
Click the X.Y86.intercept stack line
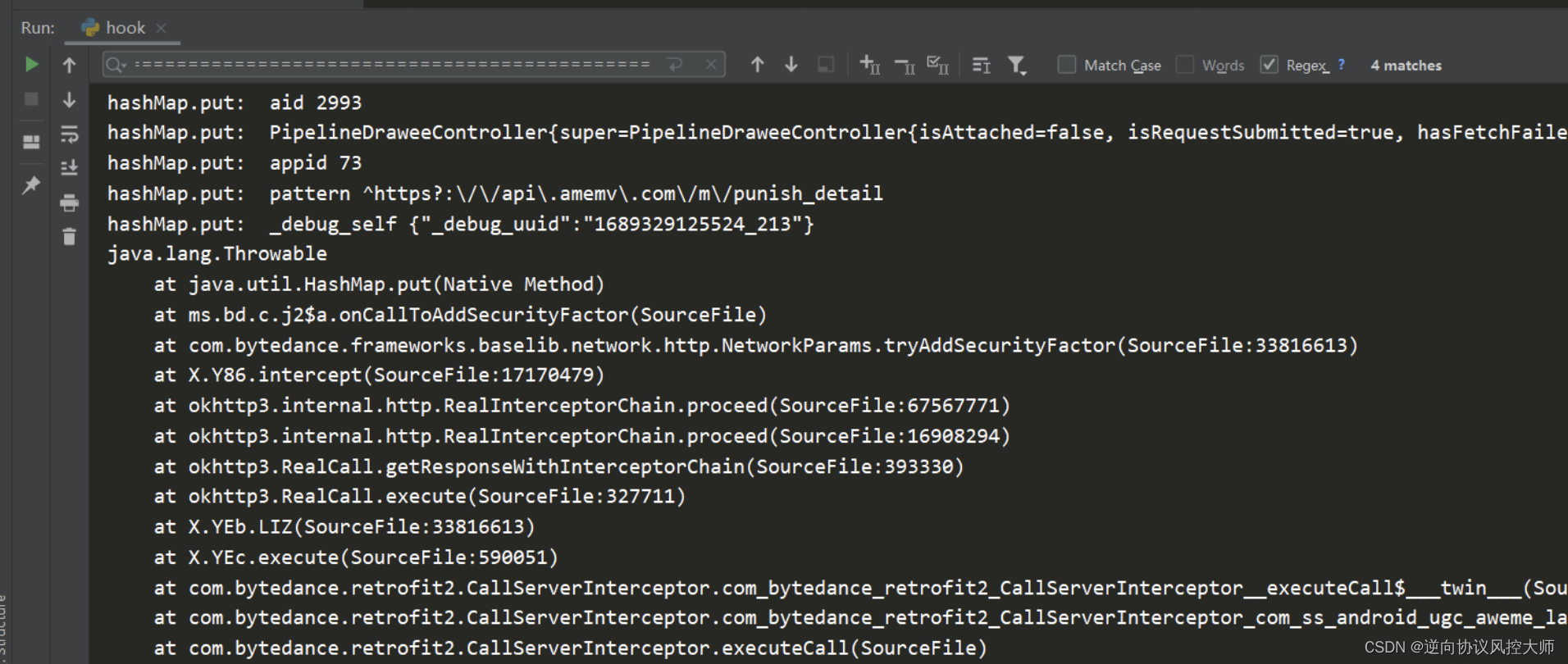(379, 375)
